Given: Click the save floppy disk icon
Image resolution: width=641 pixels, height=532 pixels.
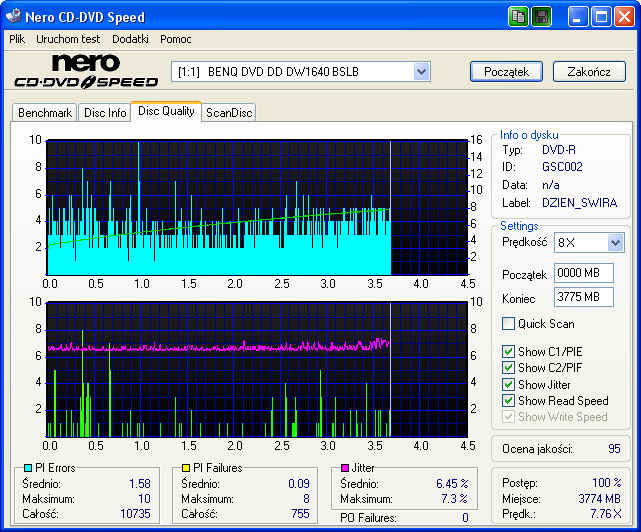Looking at the screenshot, I should pyautogui.click(x=541, y=17).
